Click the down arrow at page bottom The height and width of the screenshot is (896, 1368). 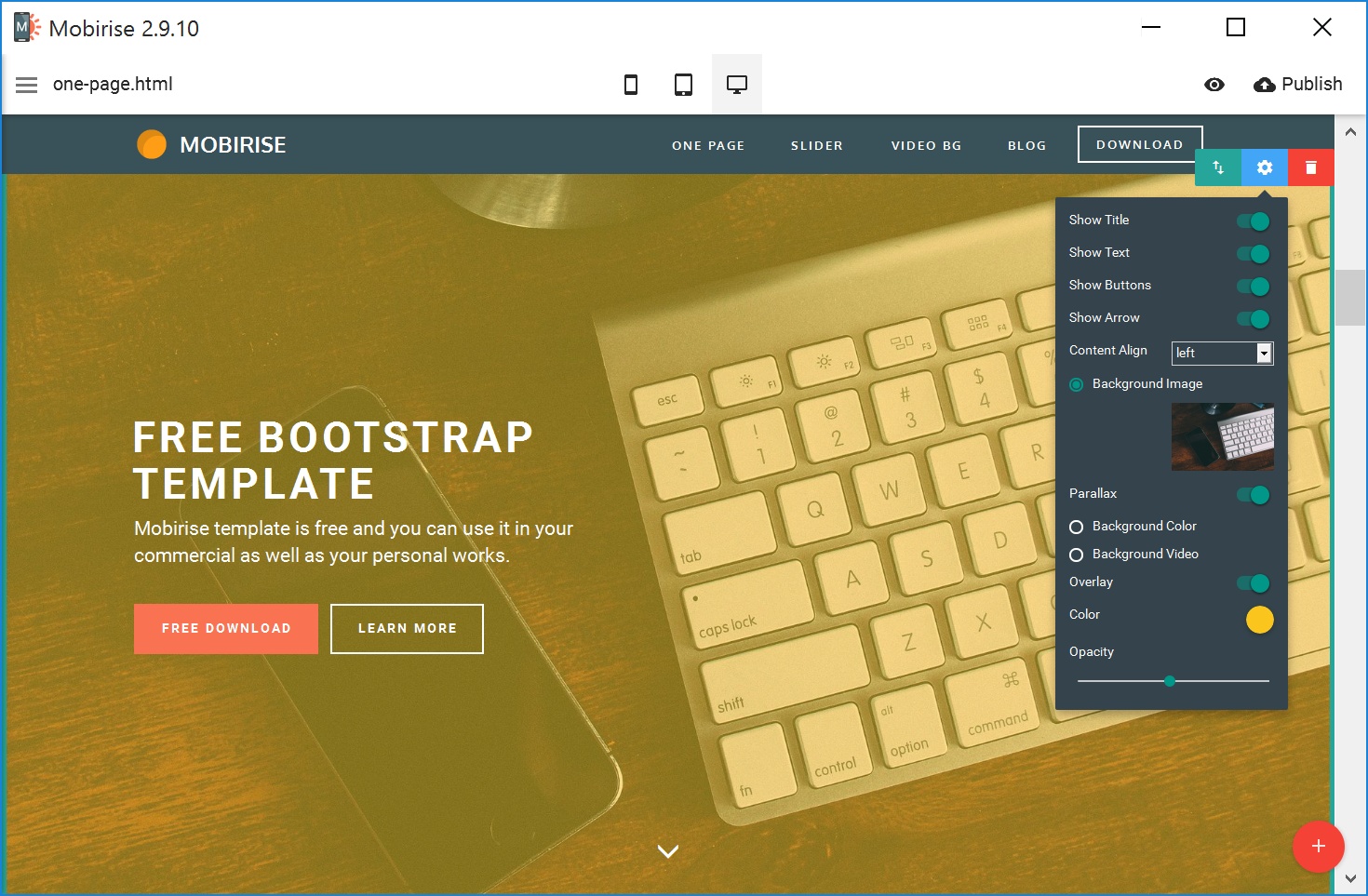click(667, 850)
